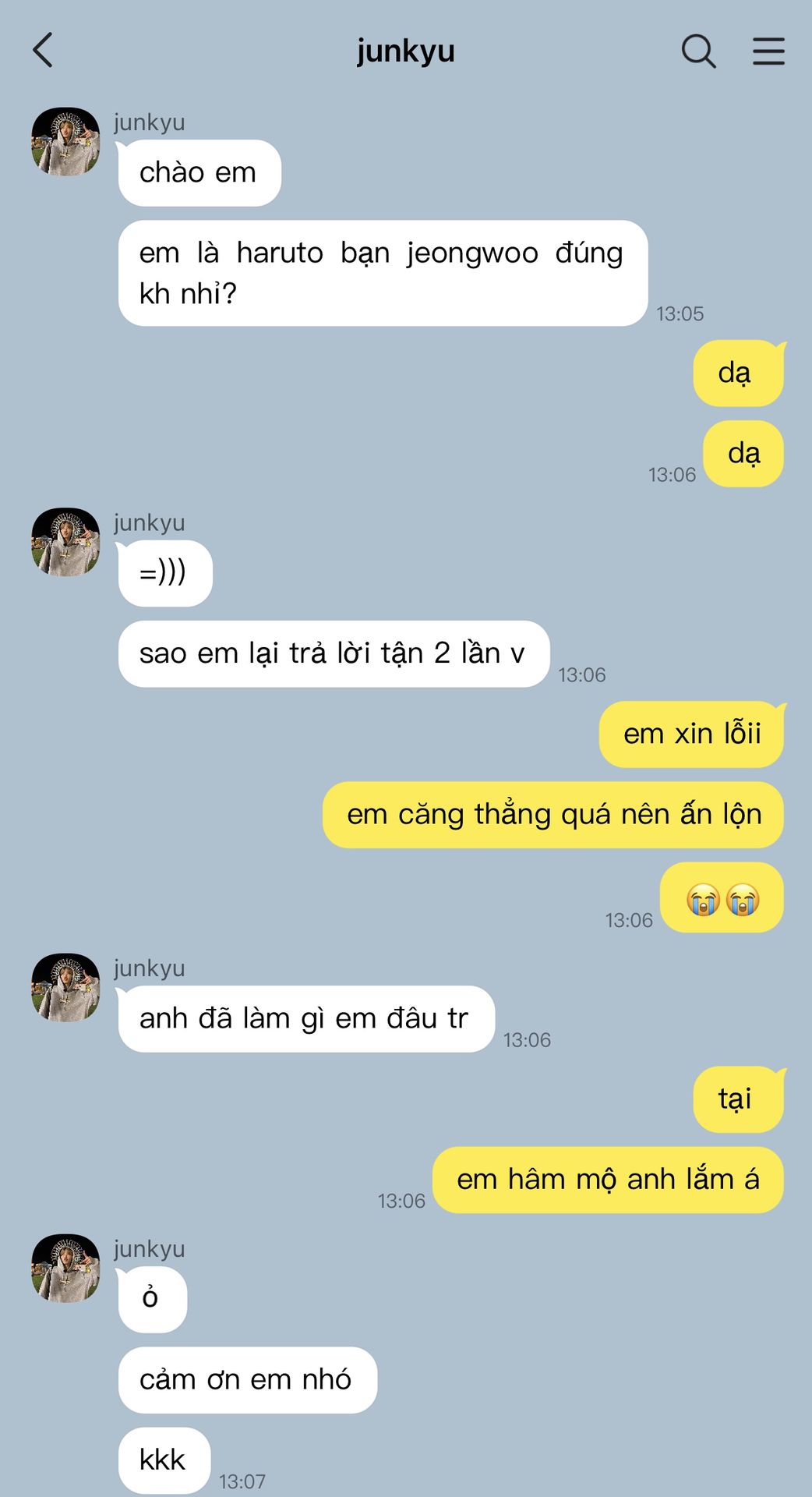Select 'em hâm mộ anh lắm á' bubble
812x1497 pixels.
(608, 1180)
